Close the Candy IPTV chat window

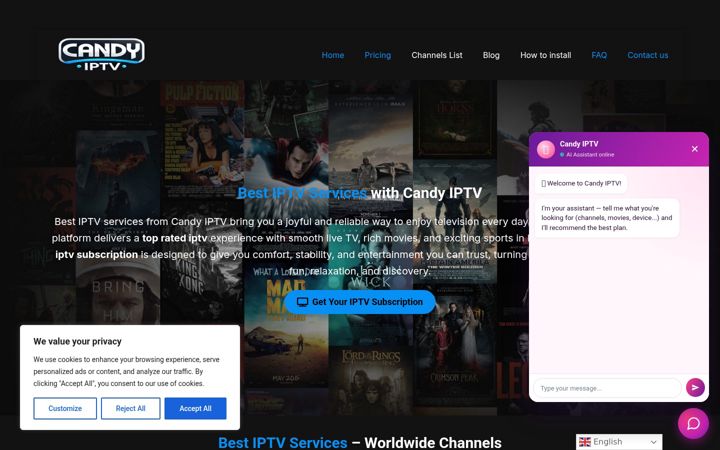pyautogui.click(x=694, y=149)
